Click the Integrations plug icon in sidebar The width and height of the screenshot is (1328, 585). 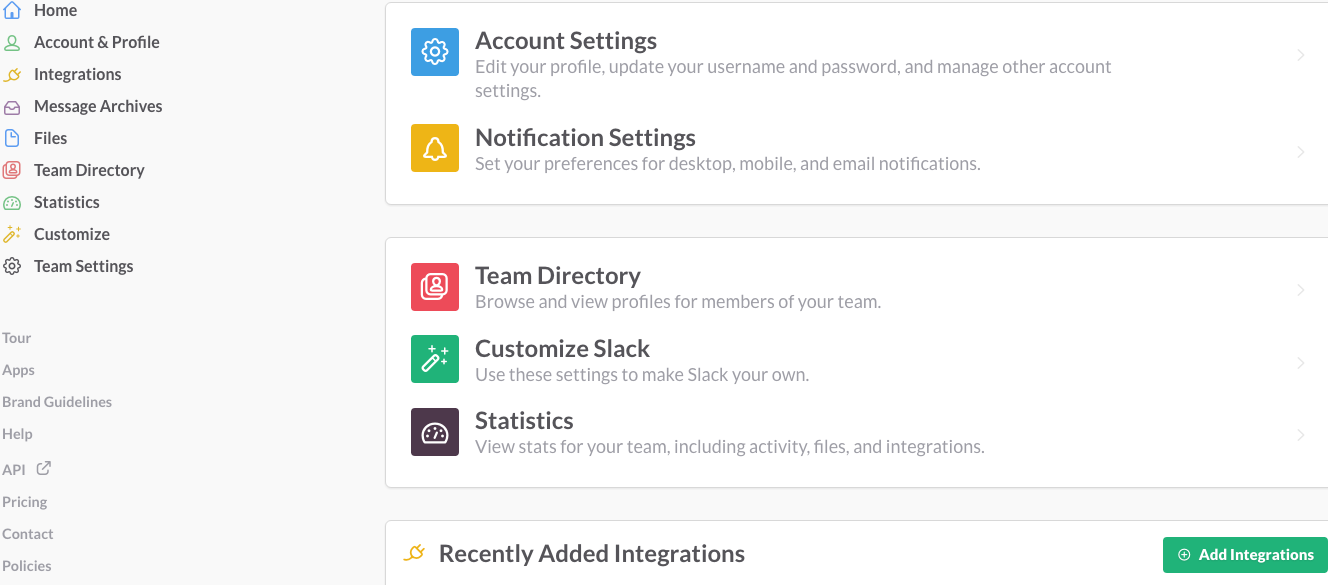[12, 75]
